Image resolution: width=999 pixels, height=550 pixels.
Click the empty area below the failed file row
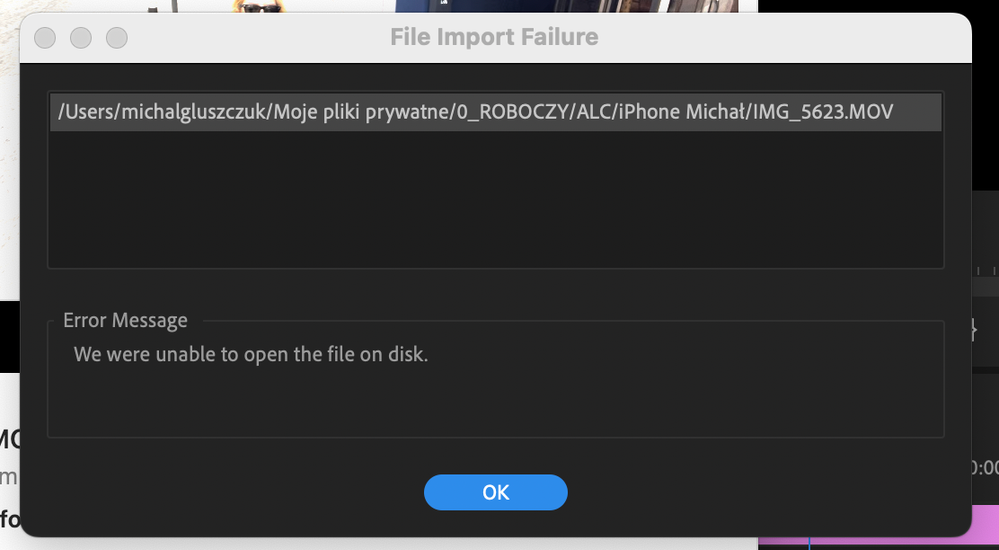click(x=496, y=199)
